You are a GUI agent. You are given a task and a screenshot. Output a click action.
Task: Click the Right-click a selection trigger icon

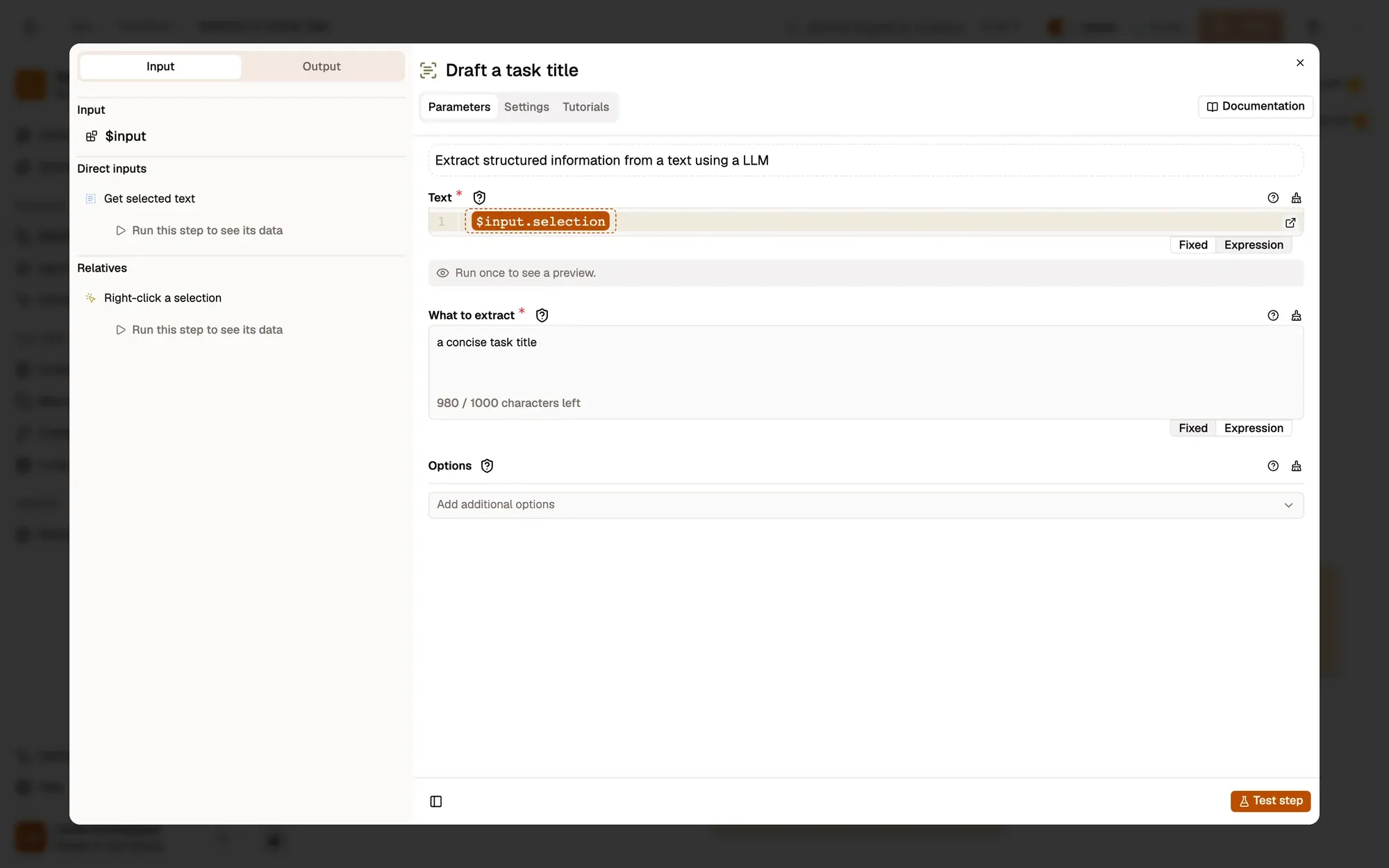coord(90,298)
